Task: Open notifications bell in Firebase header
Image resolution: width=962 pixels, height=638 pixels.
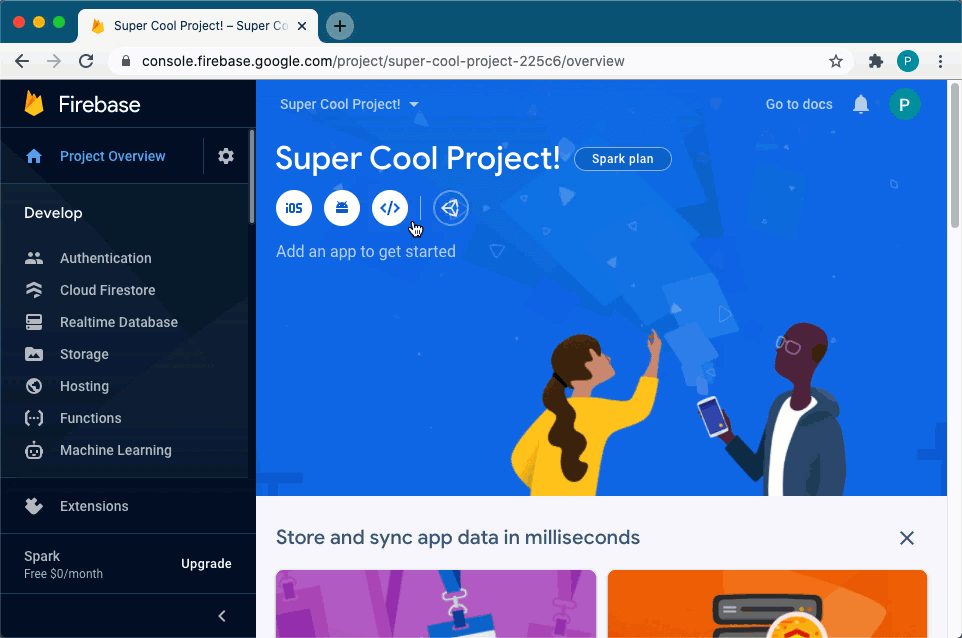Action: 861,104
